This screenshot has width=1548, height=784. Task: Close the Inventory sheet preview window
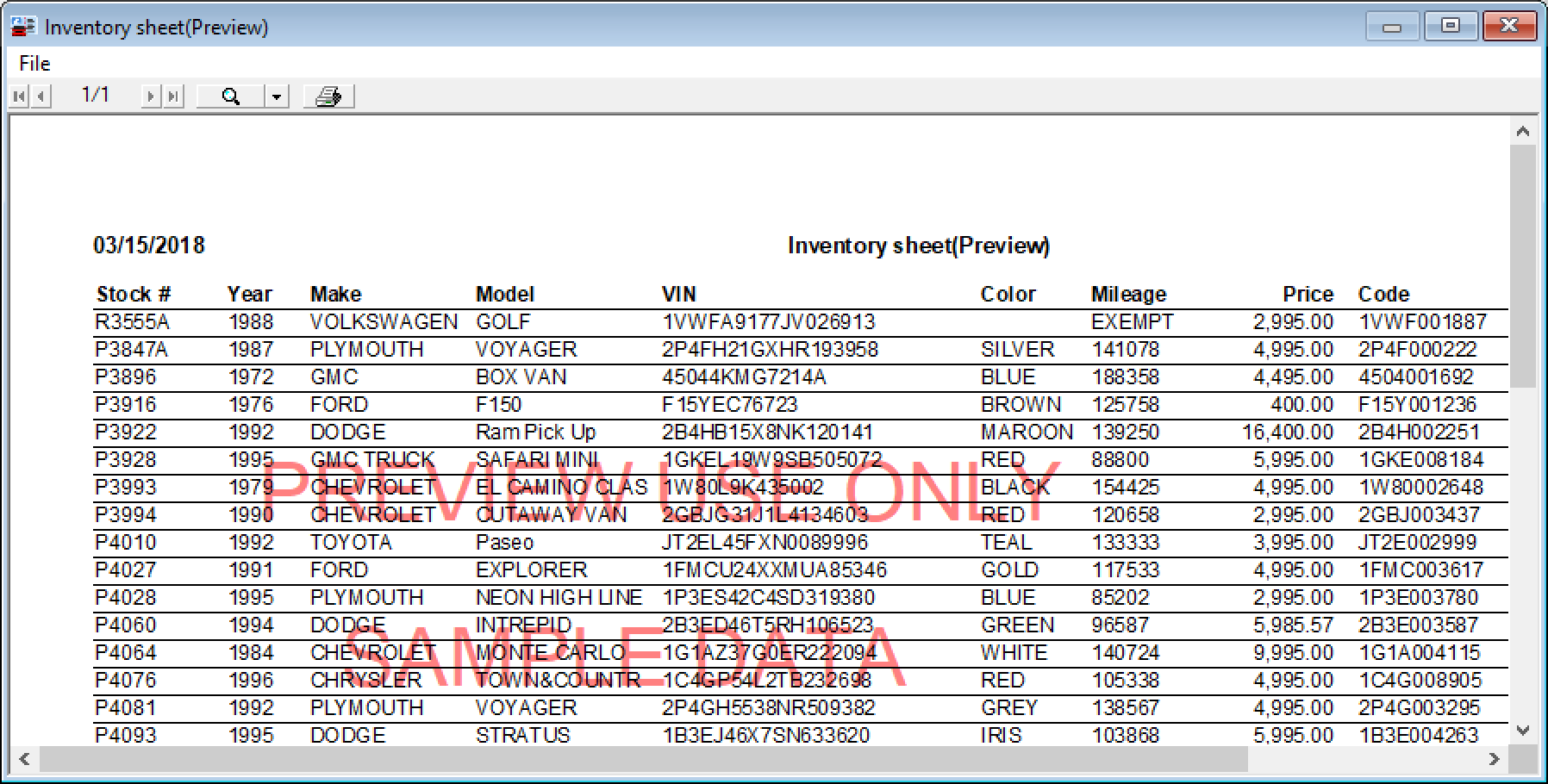[x=1508, y=26]
